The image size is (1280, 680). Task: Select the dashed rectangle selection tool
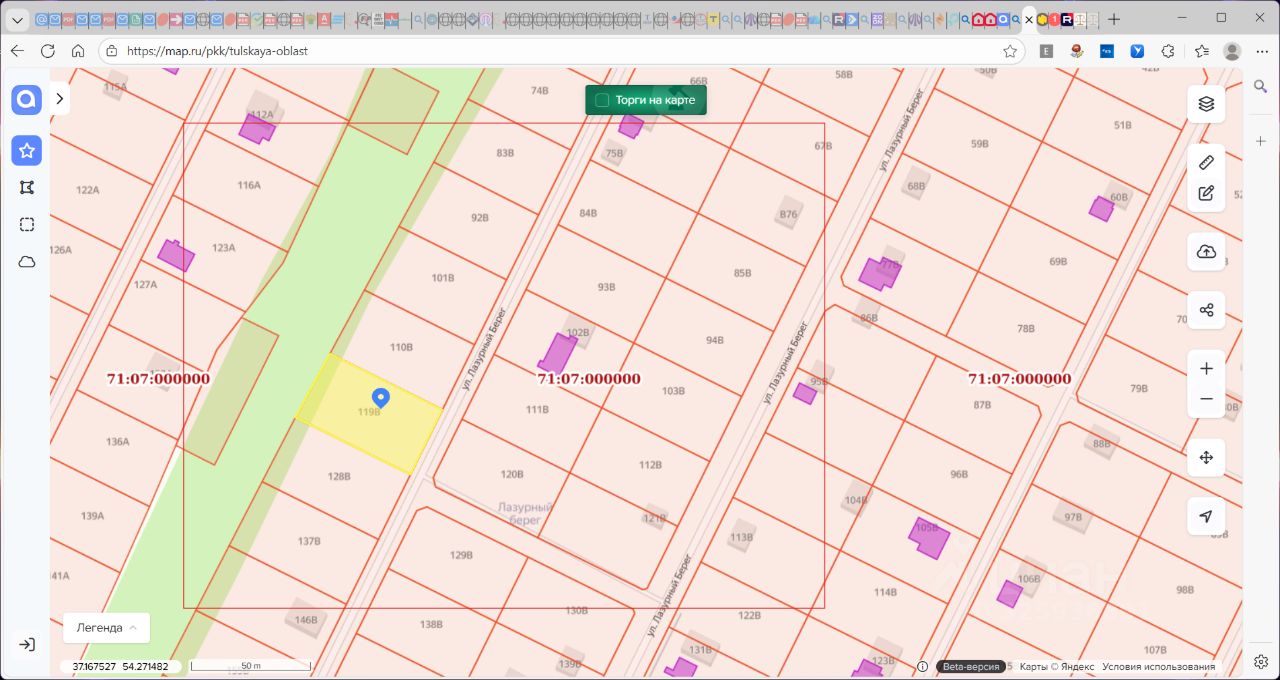click(x=27, y=224)
